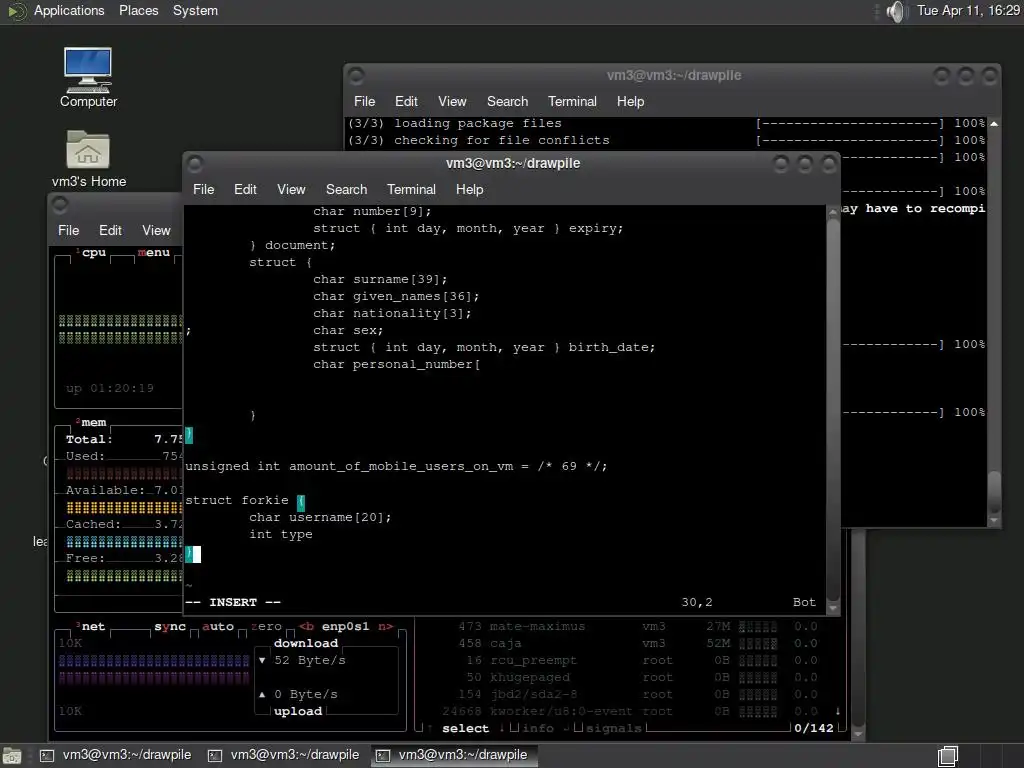Click the MATE logo icon beside Applications

coord(16,11)
